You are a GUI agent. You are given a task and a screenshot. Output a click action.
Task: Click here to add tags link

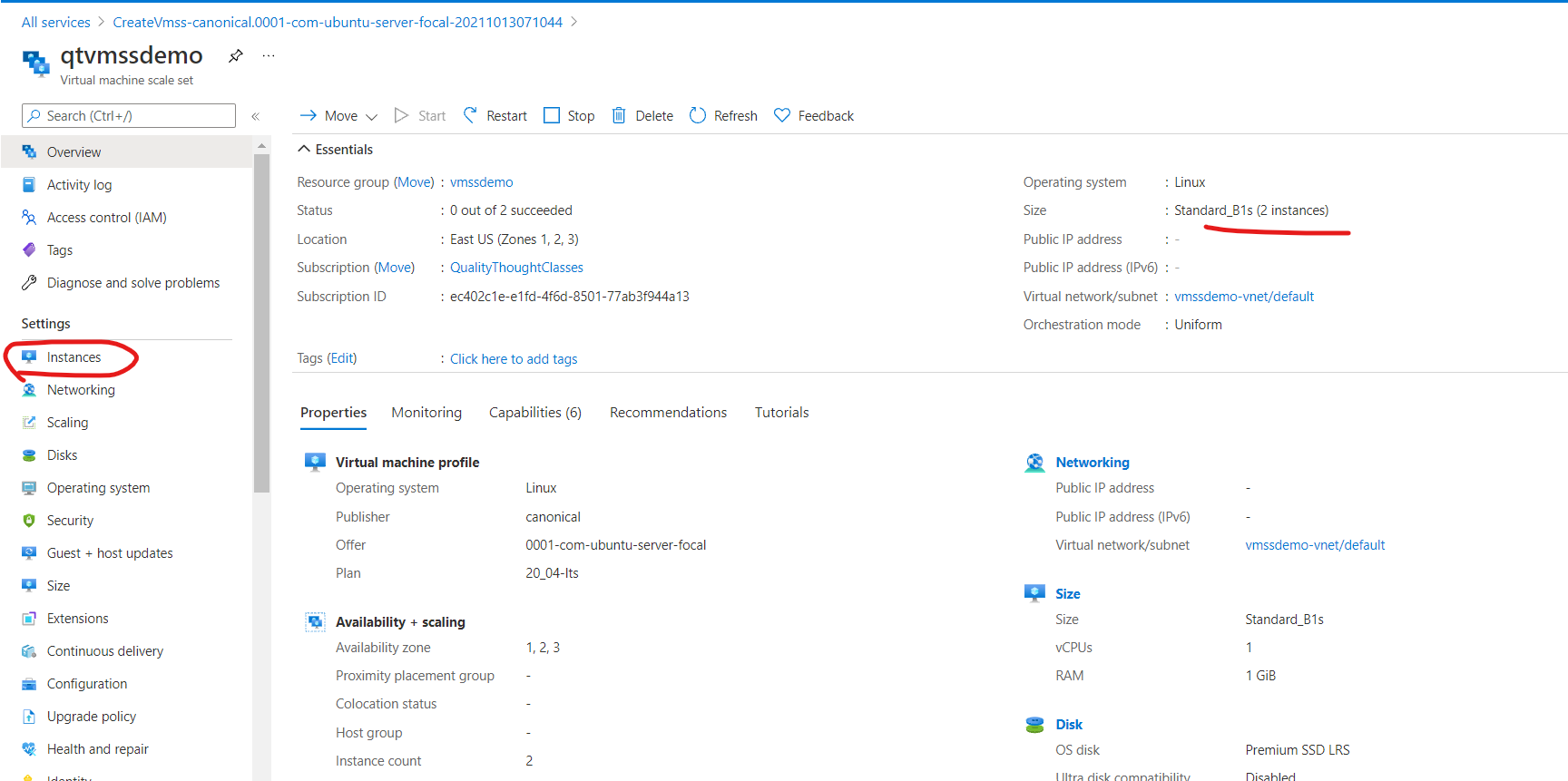[514, 359]
